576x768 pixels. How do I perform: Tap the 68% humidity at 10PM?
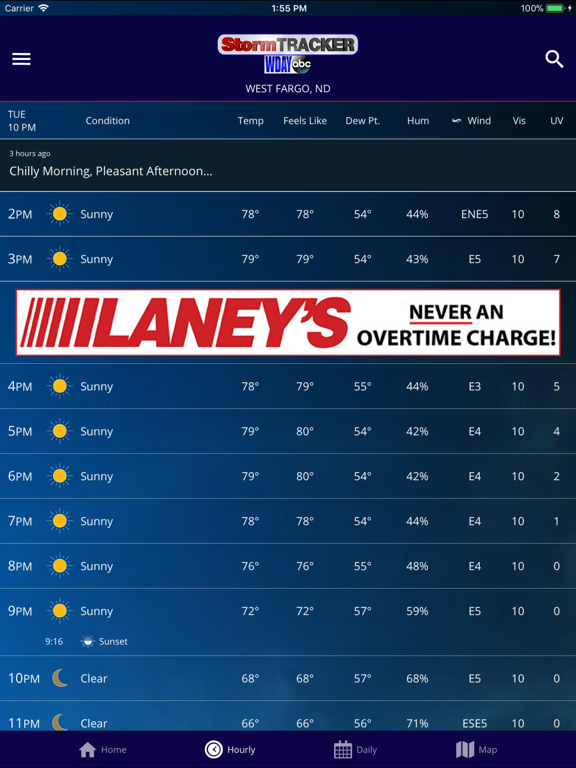(x=417, y=678)
